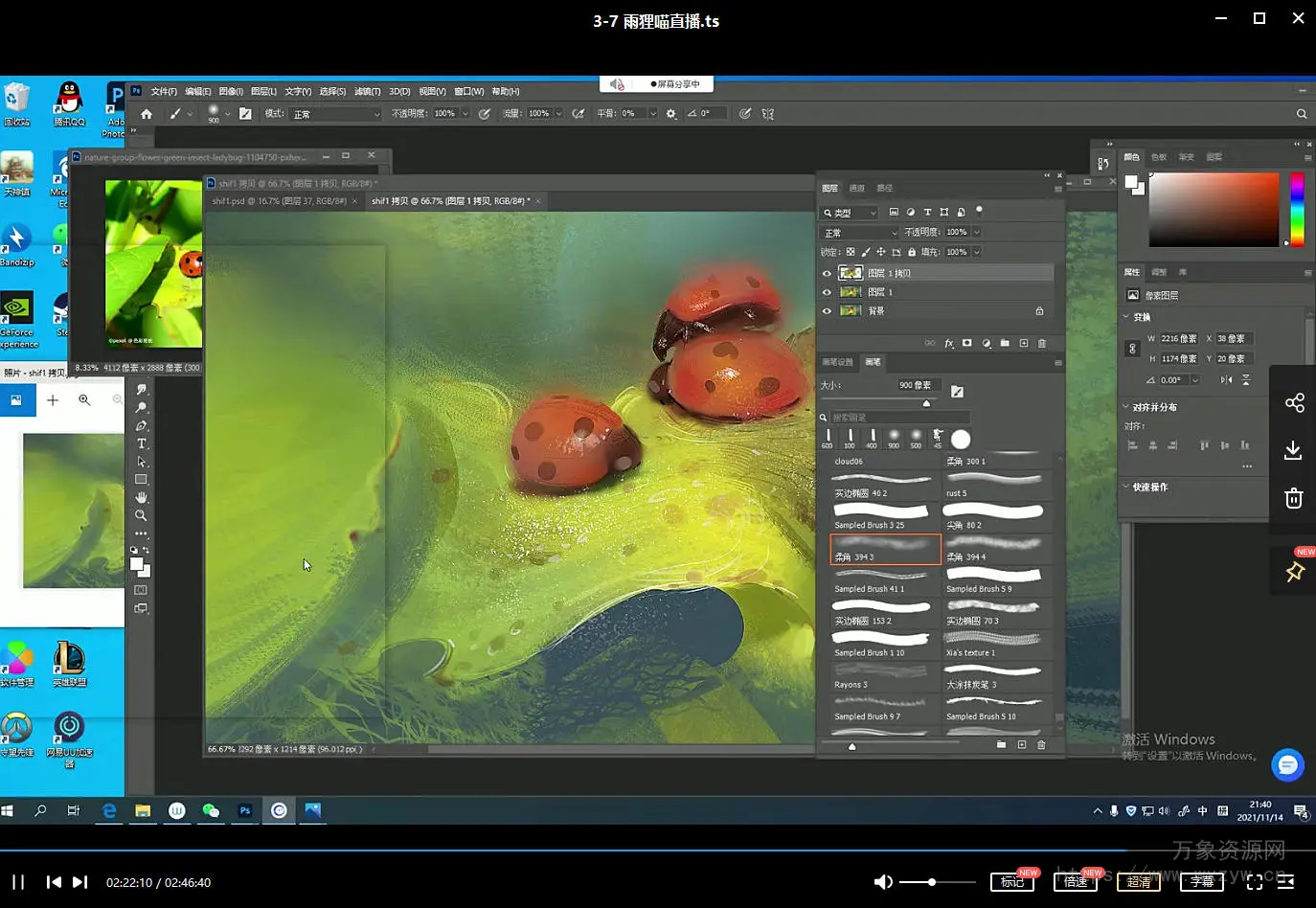Viewport: 1316px width, 908px height.
Task: Swap foreground and background colors
Action: (x=146, y=551)
